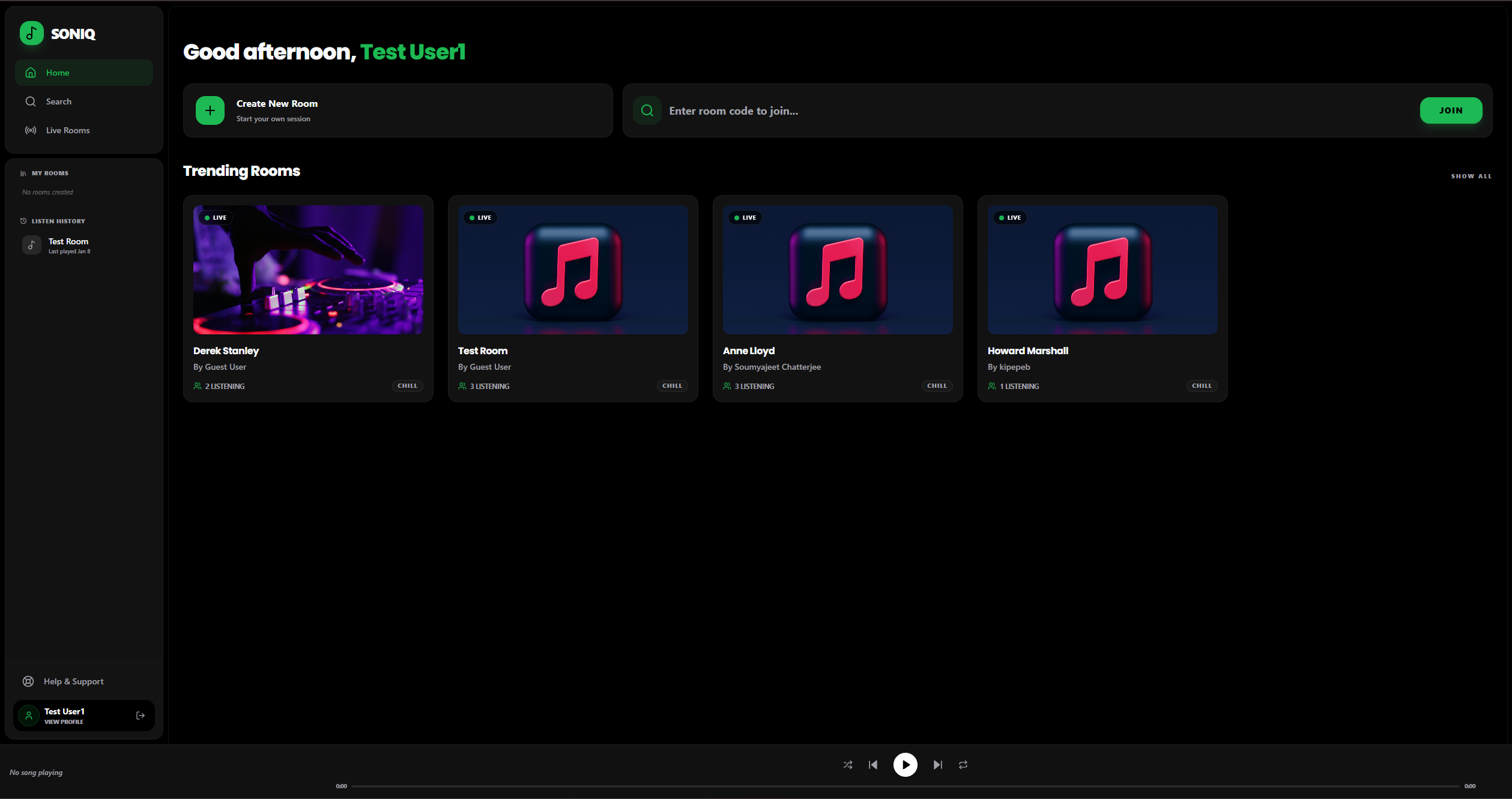Viewport: 1512px width, 799px height.
Task: Click the room code search icon
Action: [x=647, y=110]
